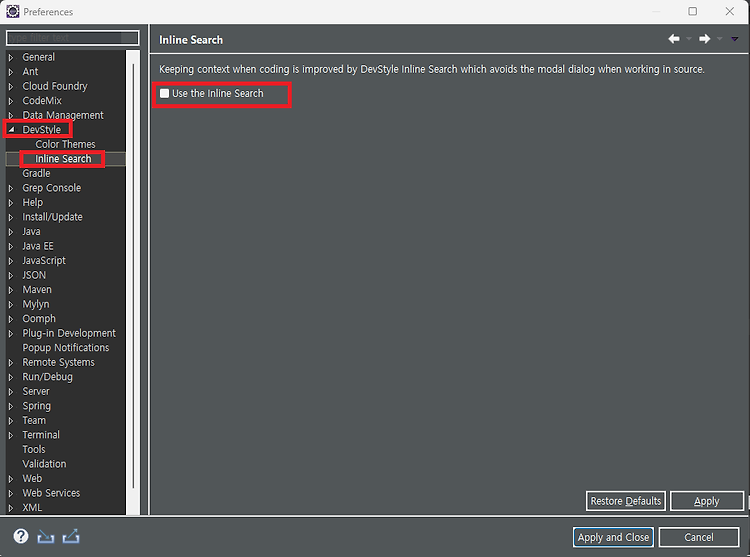The width and height of the screenshot is (750, 557).
Task: Select the Java EE category
Action: coord(38,246)
